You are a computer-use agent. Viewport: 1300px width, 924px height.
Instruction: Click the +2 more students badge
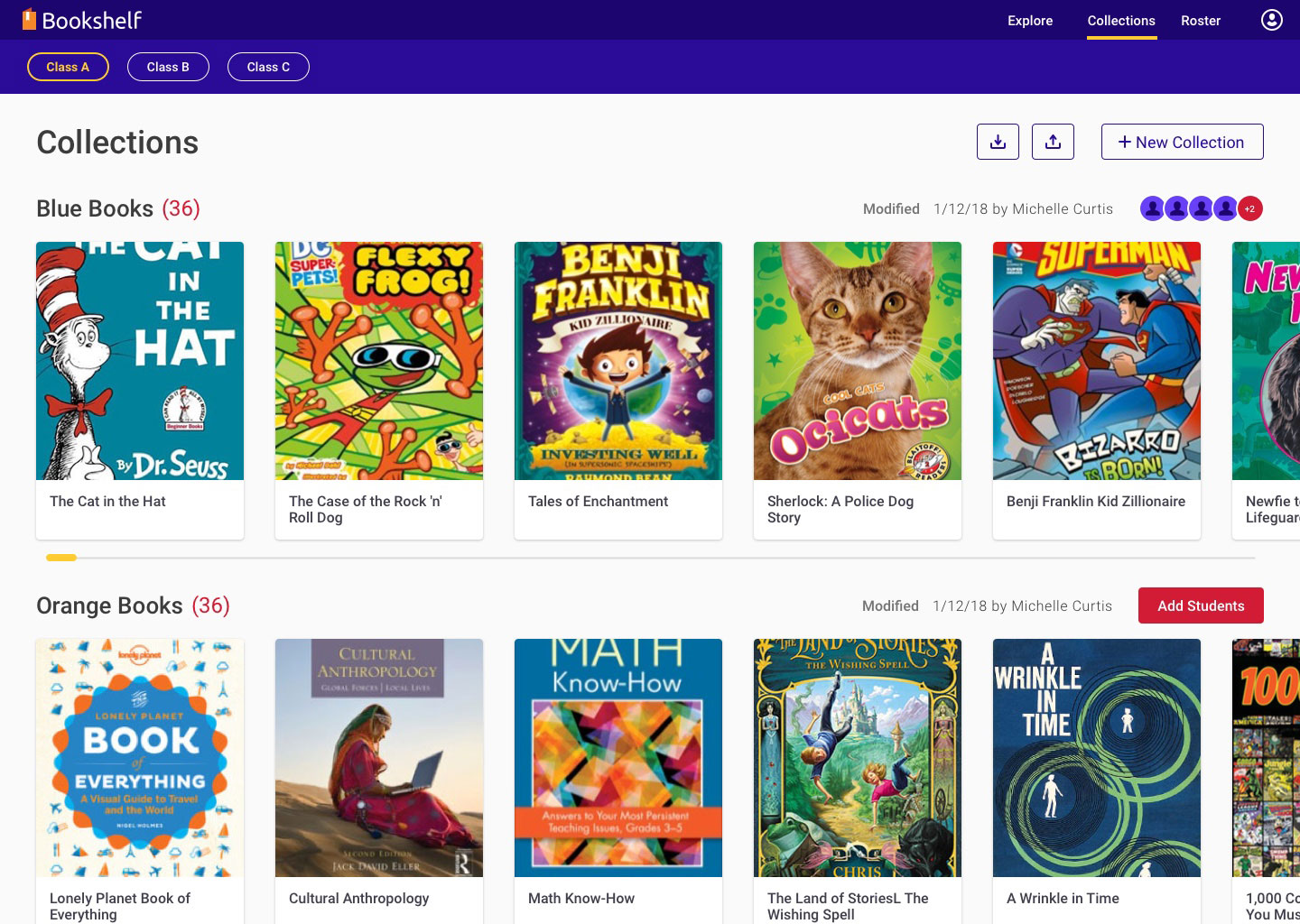1250,208
